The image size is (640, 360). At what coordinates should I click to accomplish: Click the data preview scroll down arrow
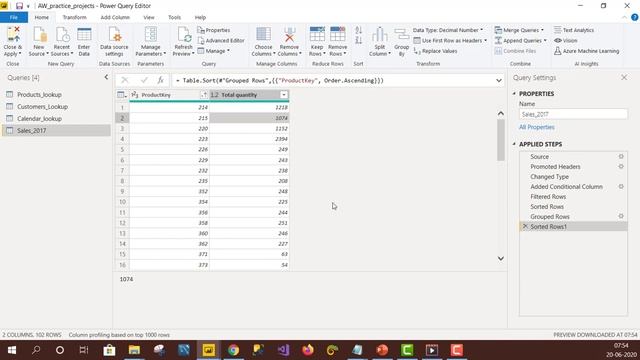(x=500, y=258)
